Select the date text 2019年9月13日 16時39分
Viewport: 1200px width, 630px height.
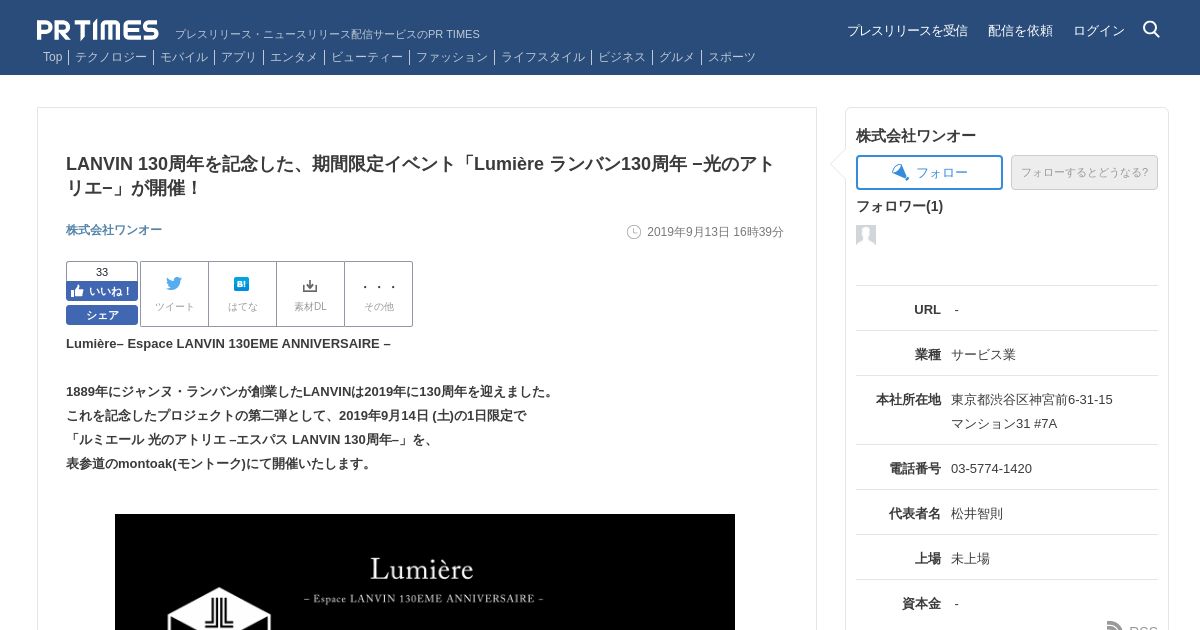tap(715, 232)
